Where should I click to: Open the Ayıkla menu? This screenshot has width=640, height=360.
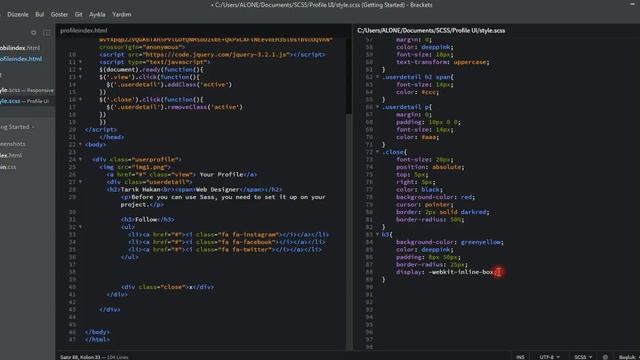tap(97, 14)
